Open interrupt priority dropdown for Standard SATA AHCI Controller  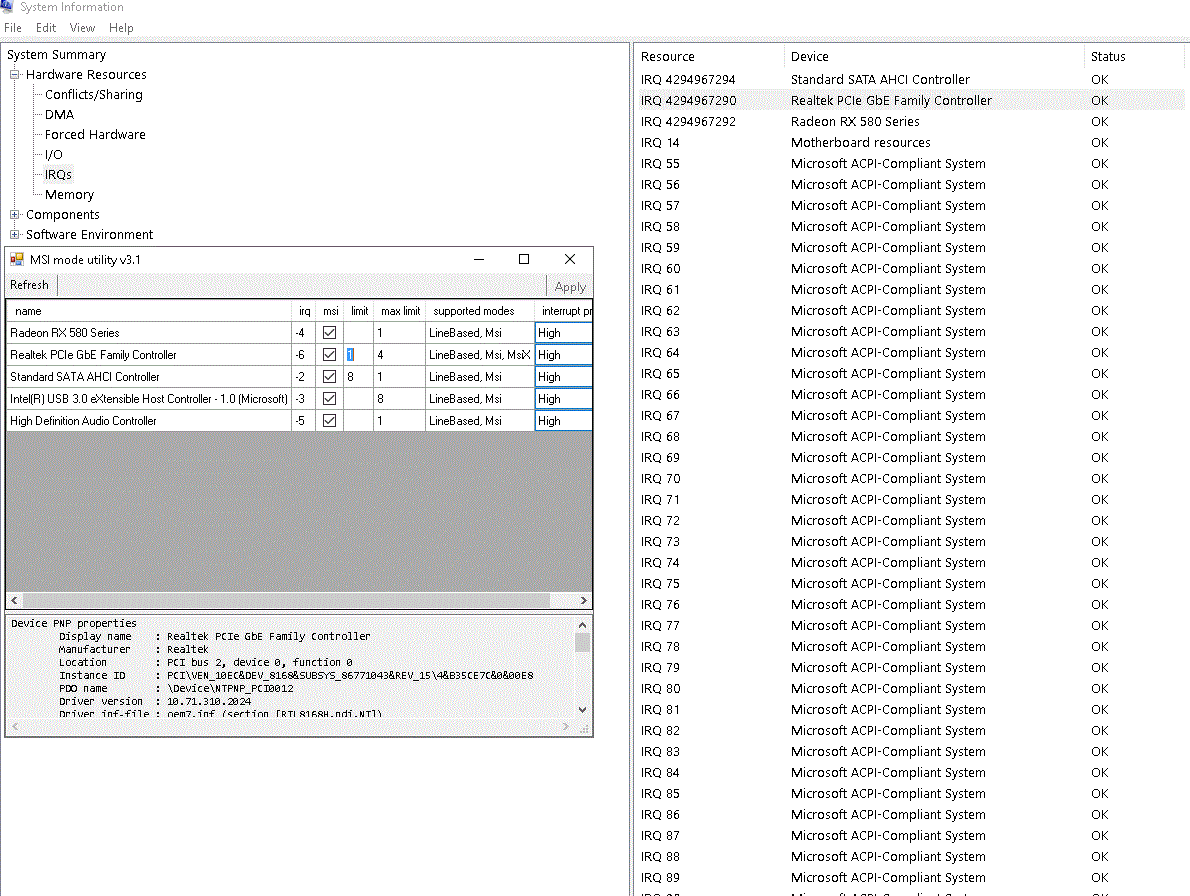click(x=563, y=377)
